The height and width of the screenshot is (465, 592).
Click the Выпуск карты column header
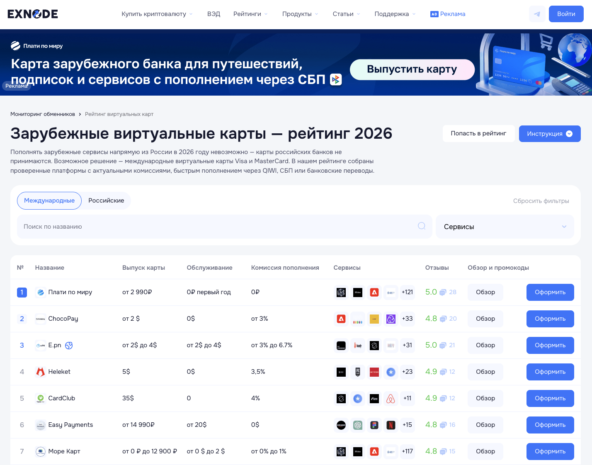[x=143, y=268]
